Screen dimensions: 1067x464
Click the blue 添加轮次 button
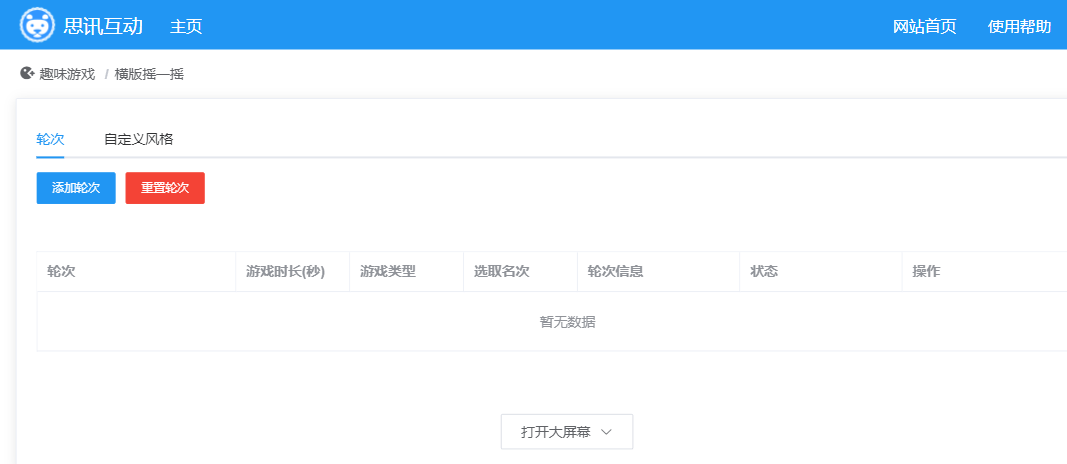pos(76,188)
